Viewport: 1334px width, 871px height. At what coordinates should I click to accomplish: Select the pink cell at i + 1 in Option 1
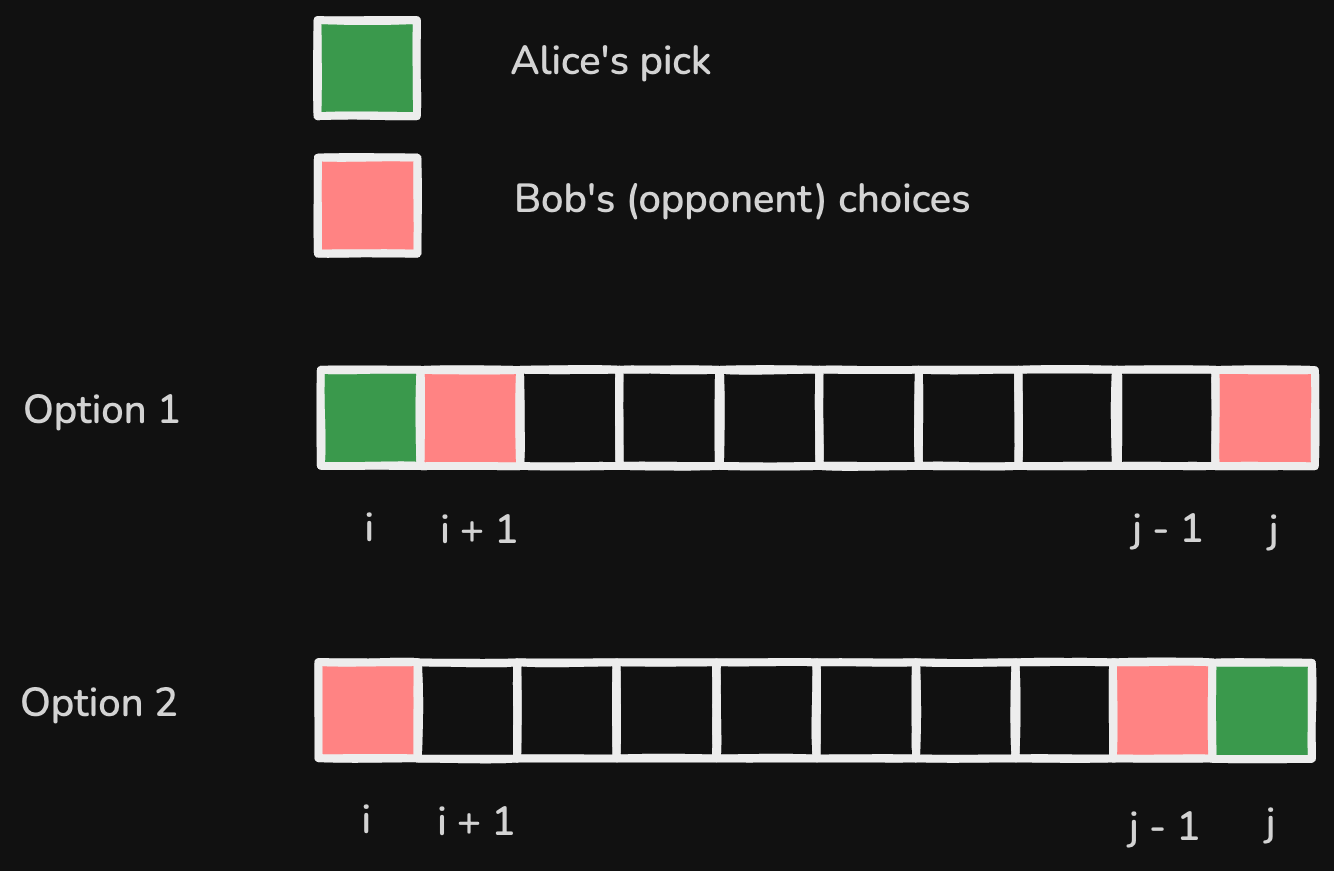click(470, 418)
